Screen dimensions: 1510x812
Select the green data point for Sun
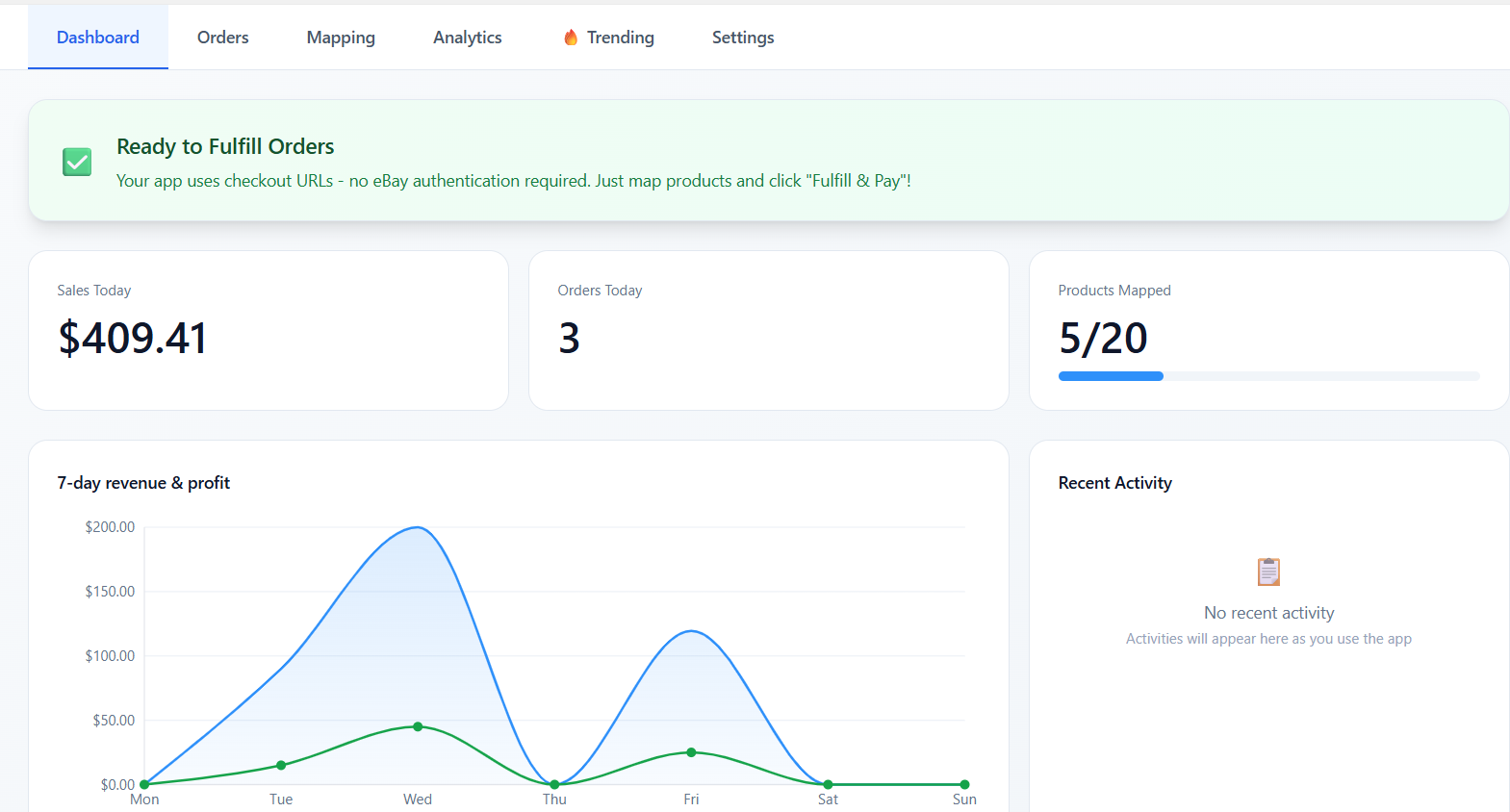click(964, 784)
